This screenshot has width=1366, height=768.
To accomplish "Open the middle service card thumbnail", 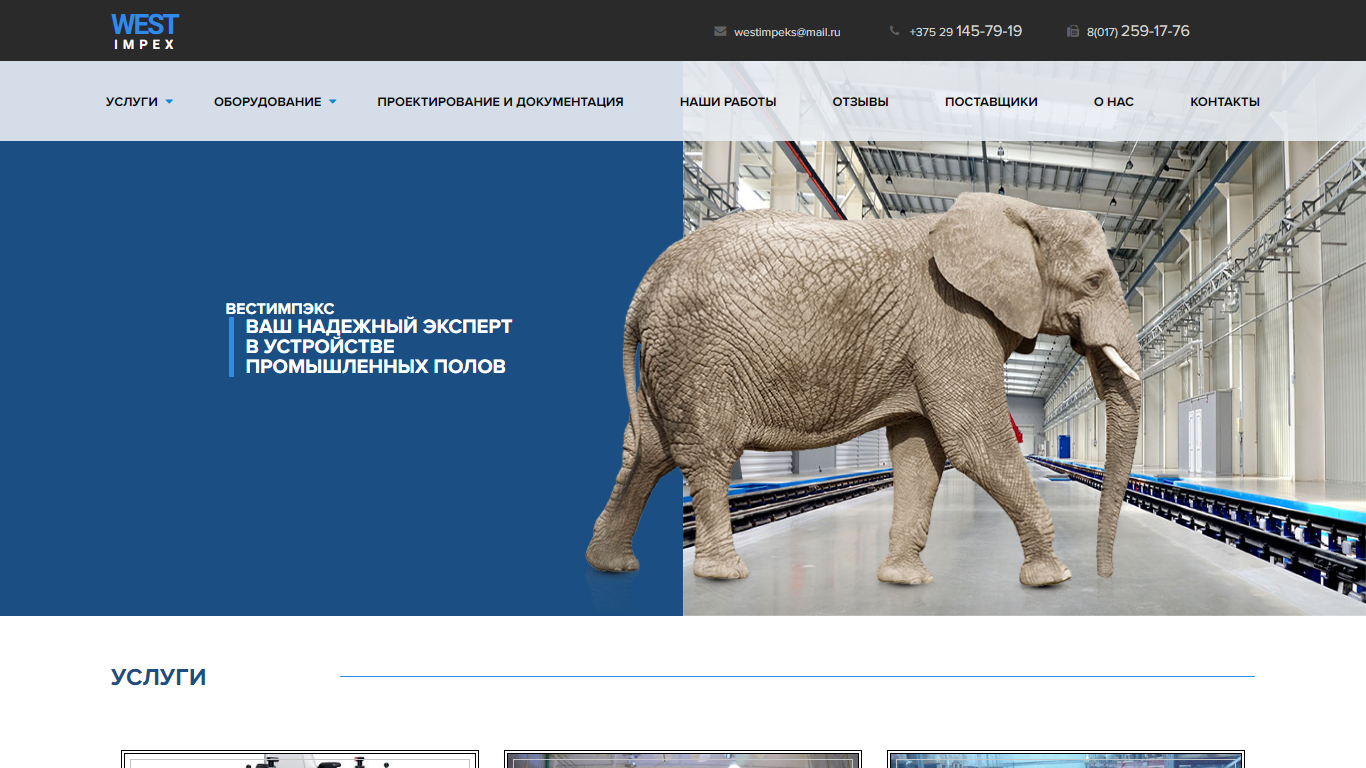I will [x=683, y=759].
